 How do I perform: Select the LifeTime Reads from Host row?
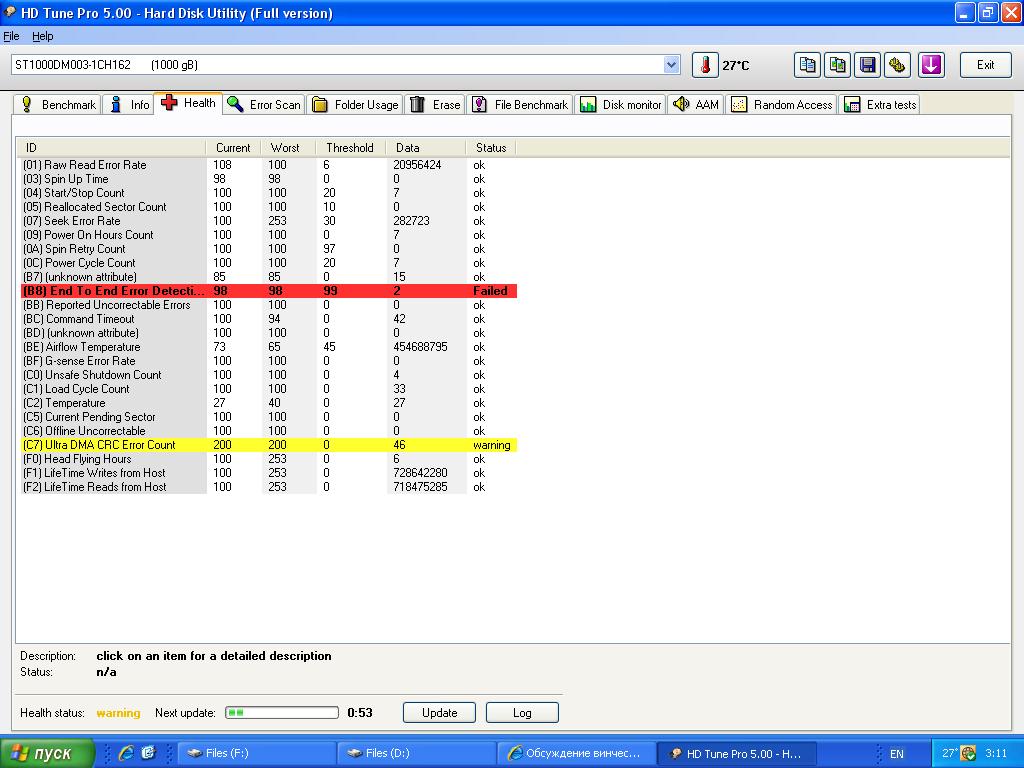point(268,487)
